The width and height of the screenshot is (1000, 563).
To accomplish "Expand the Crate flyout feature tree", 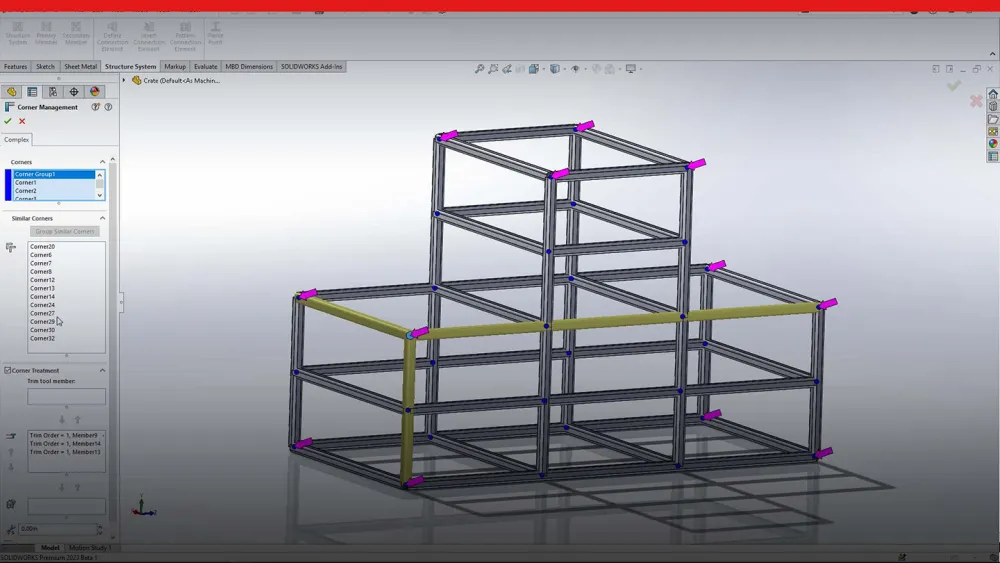I will click(124, 80).
